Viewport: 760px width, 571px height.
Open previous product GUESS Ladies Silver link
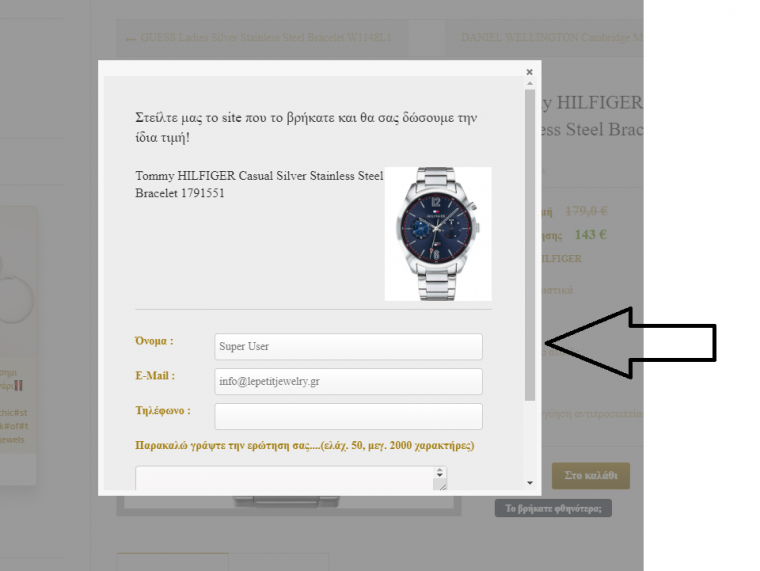pos(266,37)
